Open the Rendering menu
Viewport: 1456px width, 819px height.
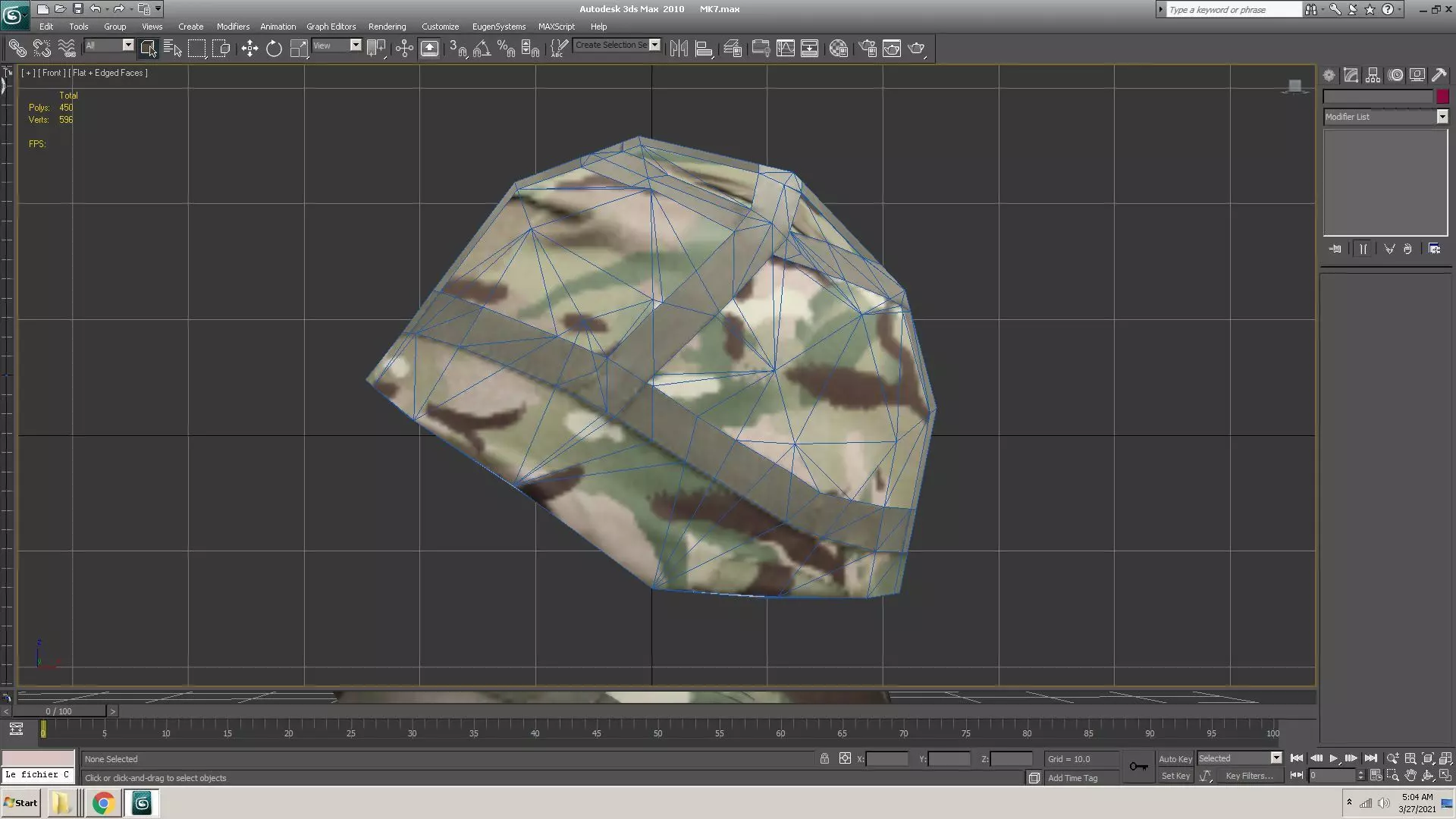(x=387, y=27)
